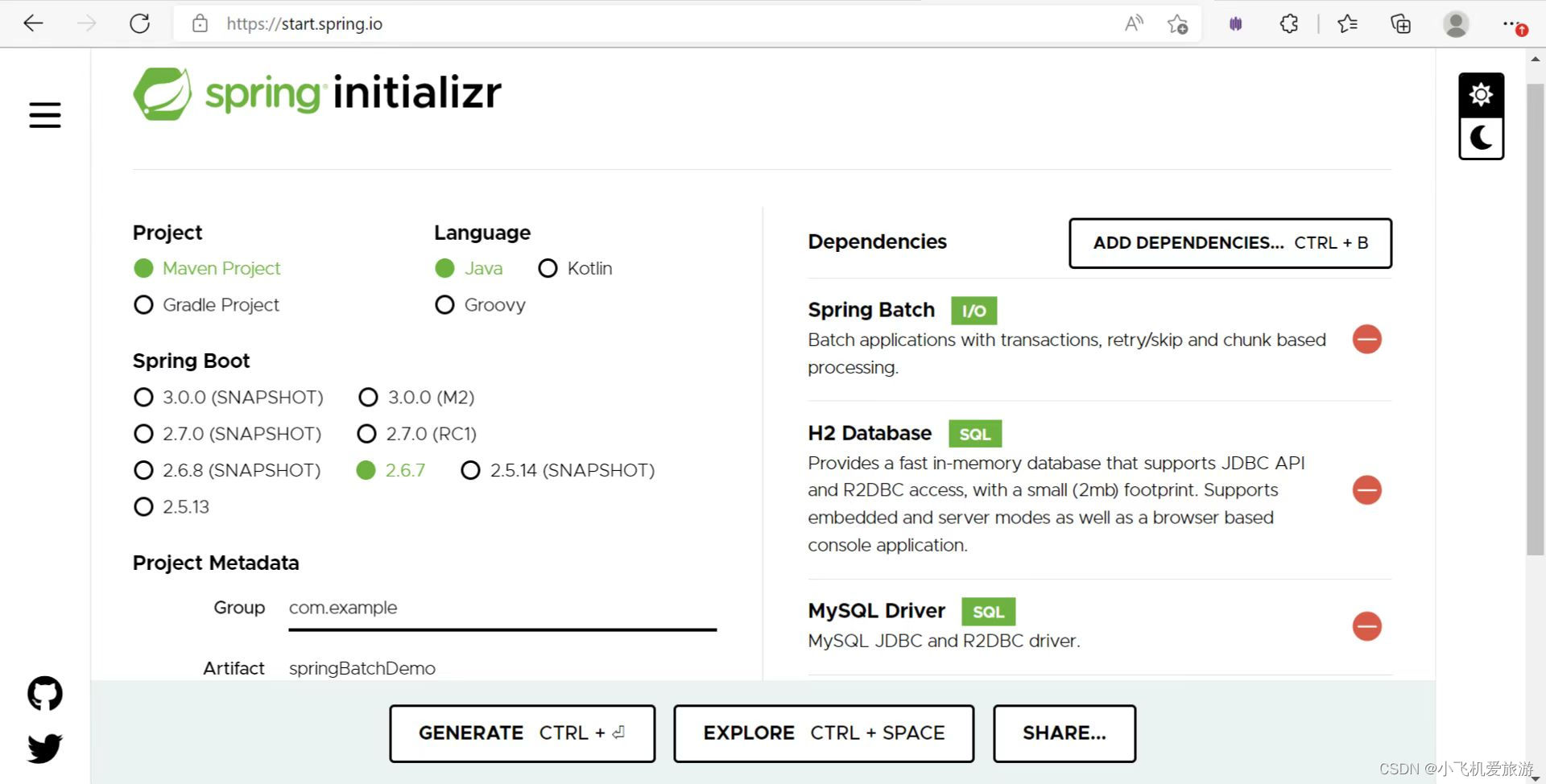1546x784 pixels.
Task: Select Spring Boot 3.0.0 (SNAPSHOT)
Action: (x=228, y=397)
